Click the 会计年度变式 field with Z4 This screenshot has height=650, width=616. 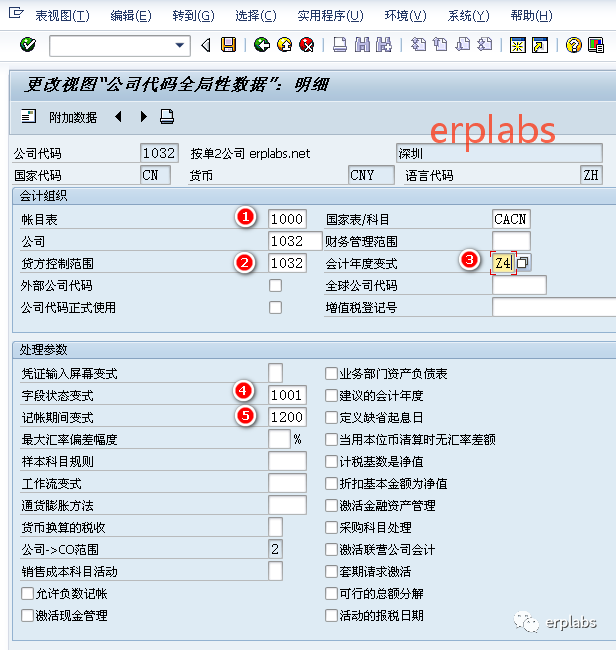click(503, 263)
